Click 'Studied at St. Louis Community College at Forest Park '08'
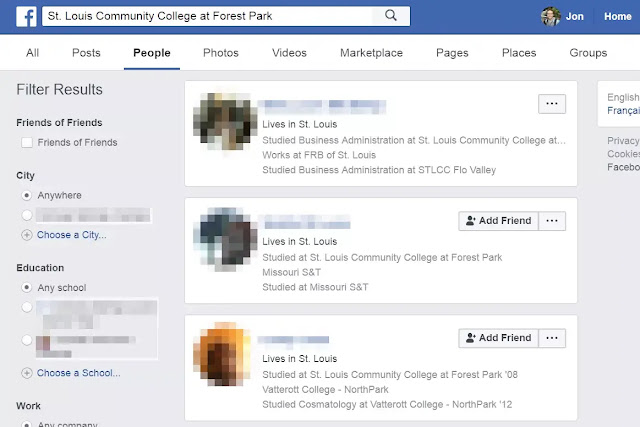The height and width of the screenshot is (427, 640). click(x=390, y=374)
